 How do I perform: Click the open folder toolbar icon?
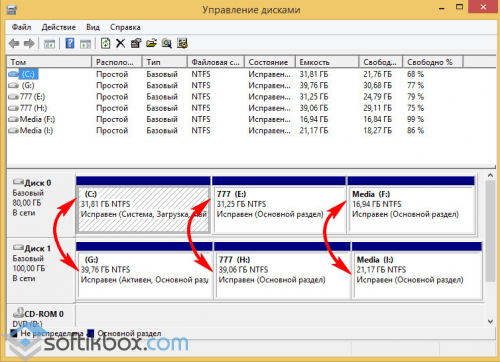click(151, 43)
